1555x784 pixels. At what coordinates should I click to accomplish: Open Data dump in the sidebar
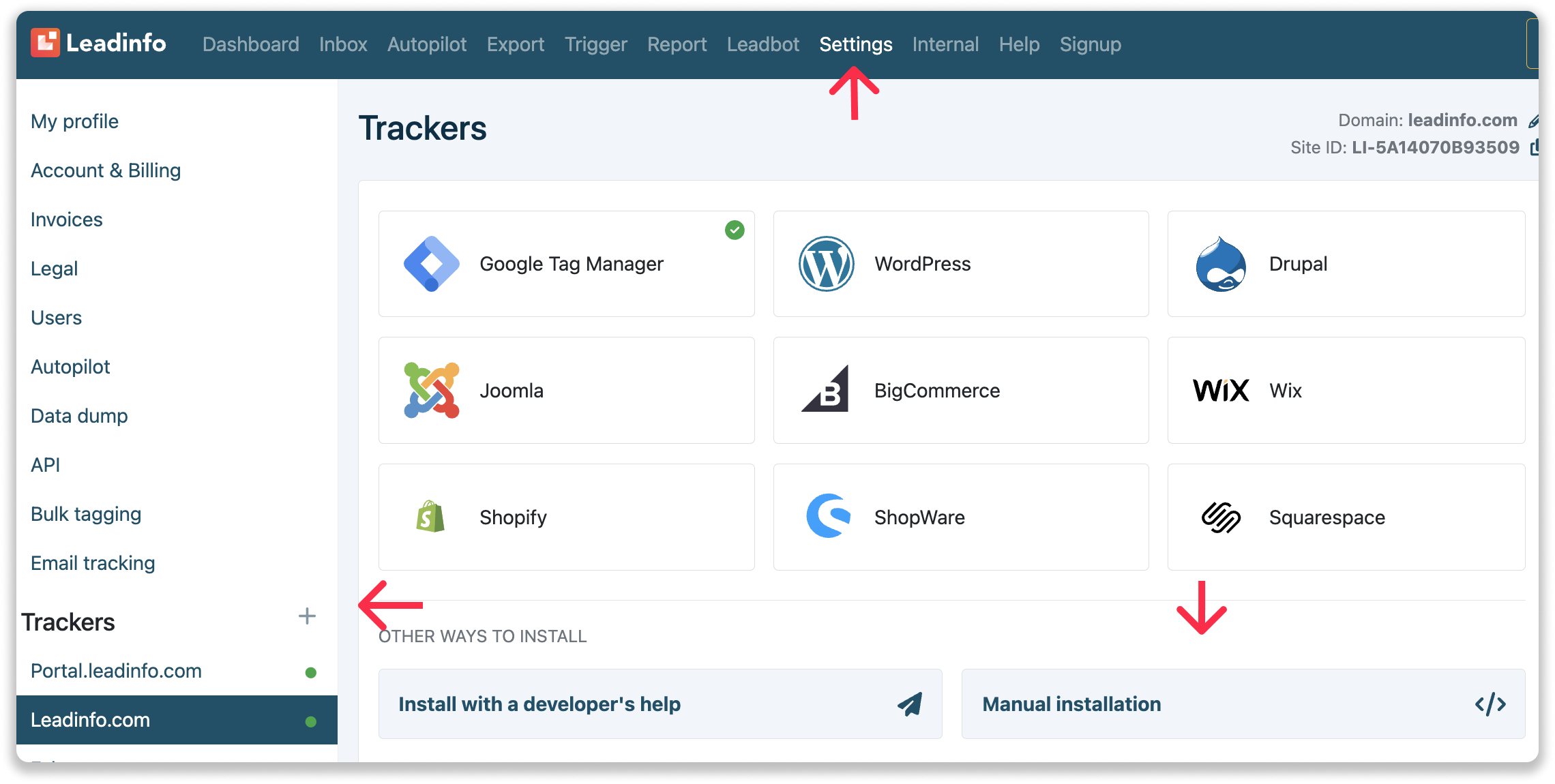(x=79, y=416)
